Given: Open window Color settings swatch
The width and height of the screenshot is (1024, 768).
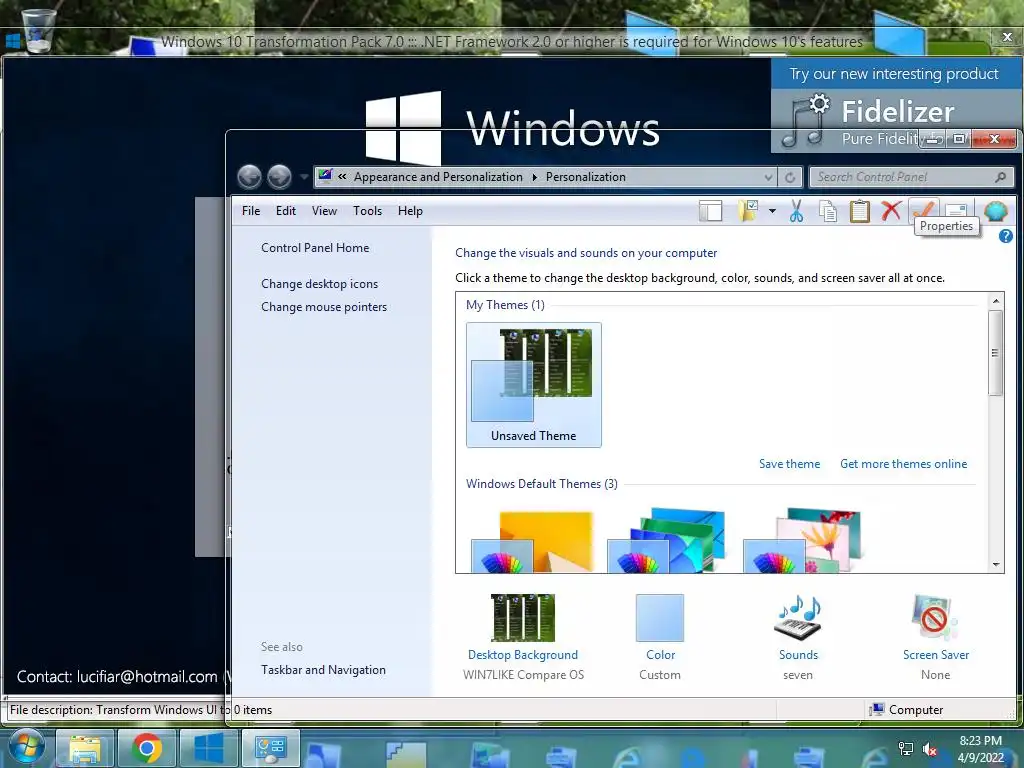Looking at the screenshot, I should [660, 618].
